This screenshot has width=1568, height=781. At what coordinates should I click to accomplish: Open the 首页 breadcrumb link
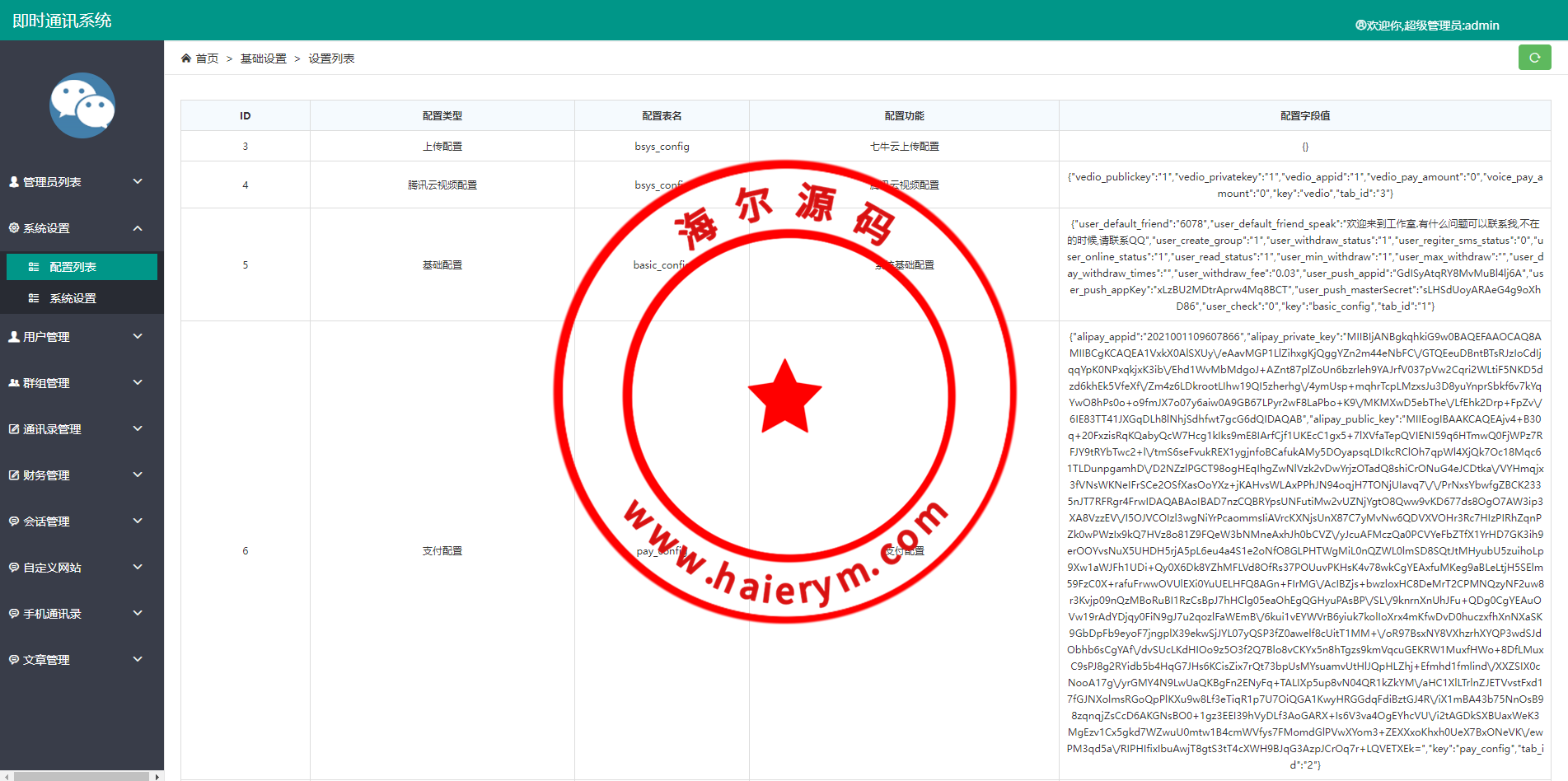coord(206,58)
